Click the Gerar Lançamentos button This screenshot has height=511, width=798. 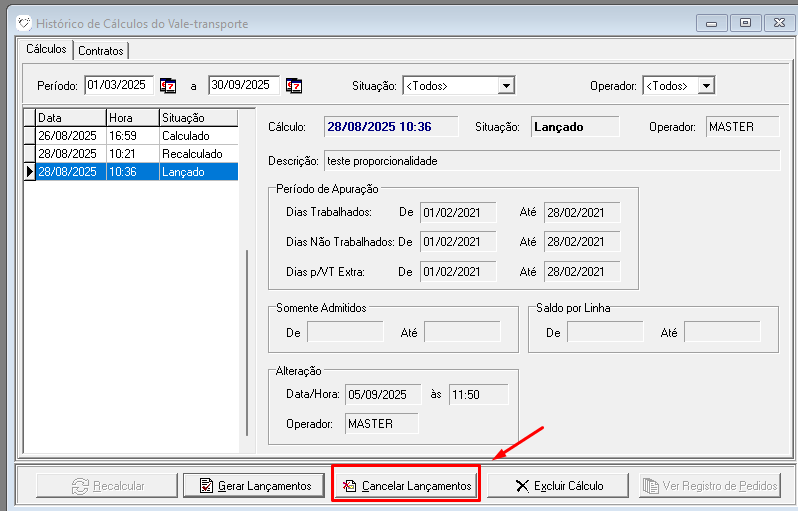pos(254,486)
